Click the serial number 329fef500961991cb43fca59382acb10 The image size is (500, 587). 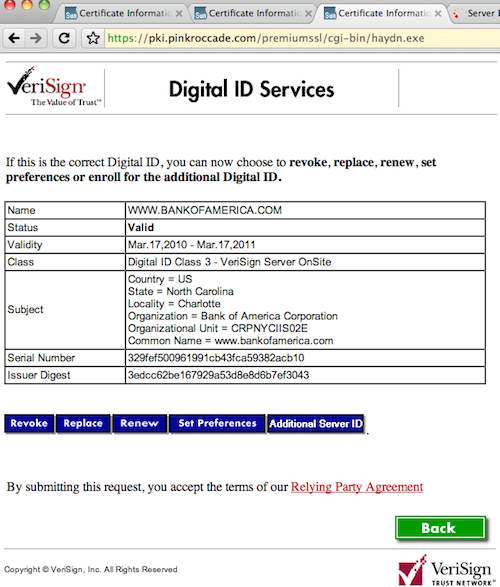coord(216,358)
